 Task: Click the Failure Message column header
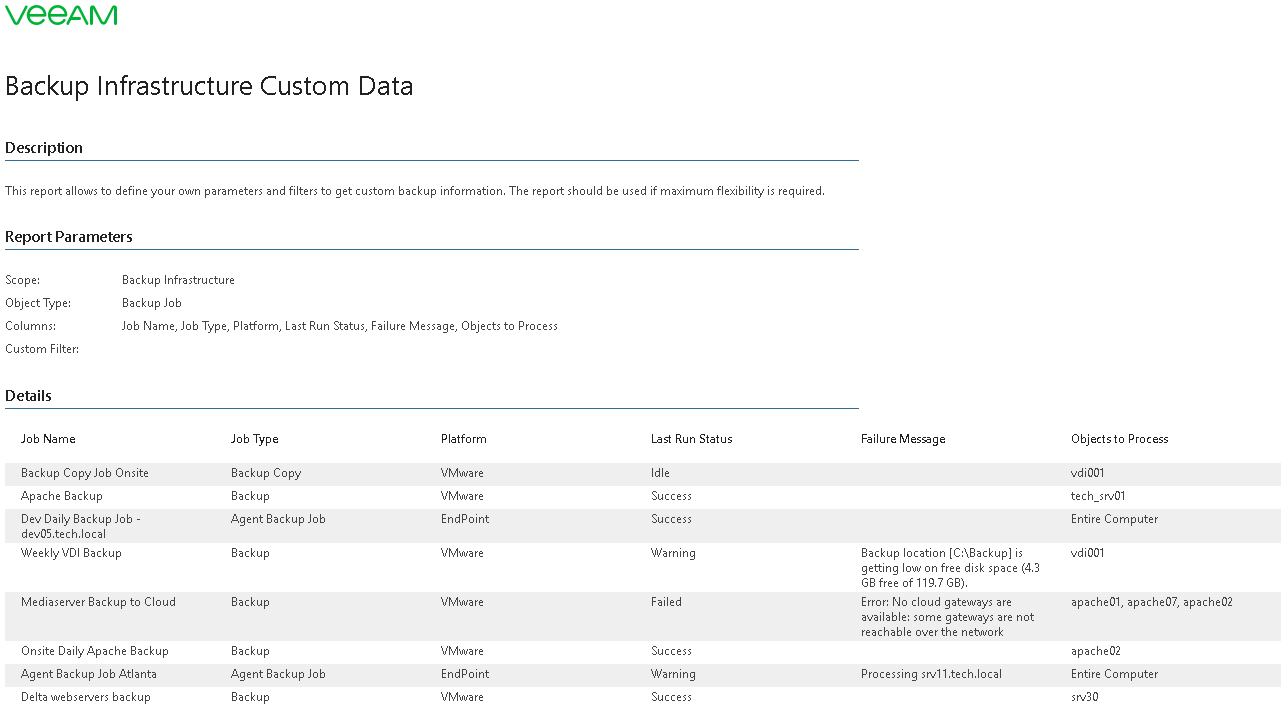pyautogui.click(x=903, y=439)
